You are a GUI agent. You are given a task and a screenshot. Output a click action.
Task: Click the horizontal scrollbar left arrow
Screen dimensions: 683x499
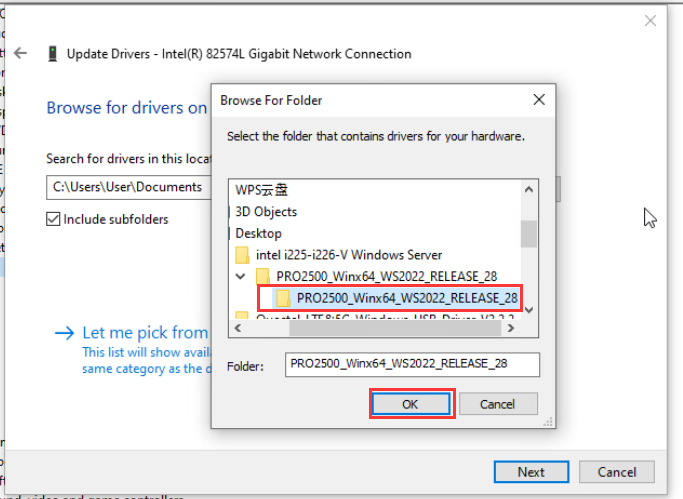pyautogui.click(x=238, y=328)
